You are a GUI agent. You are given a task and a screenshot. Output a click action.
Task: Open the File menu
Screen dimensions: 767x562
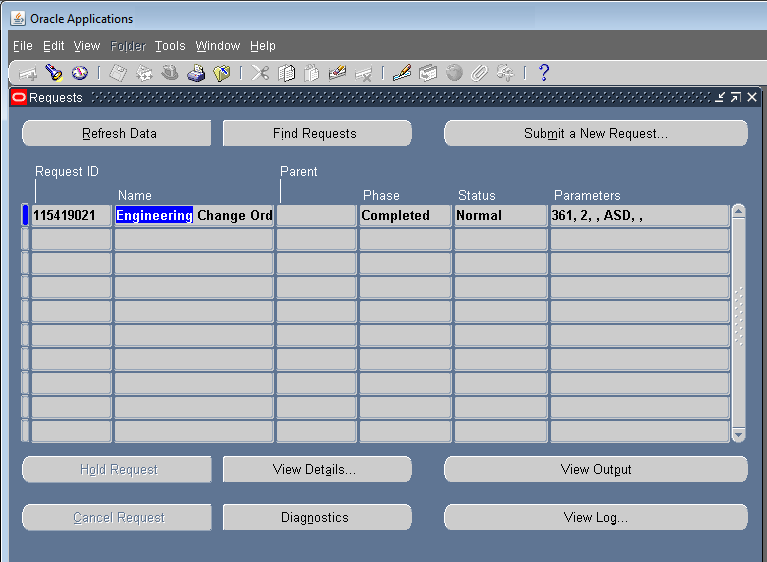[x=23, y=46]
